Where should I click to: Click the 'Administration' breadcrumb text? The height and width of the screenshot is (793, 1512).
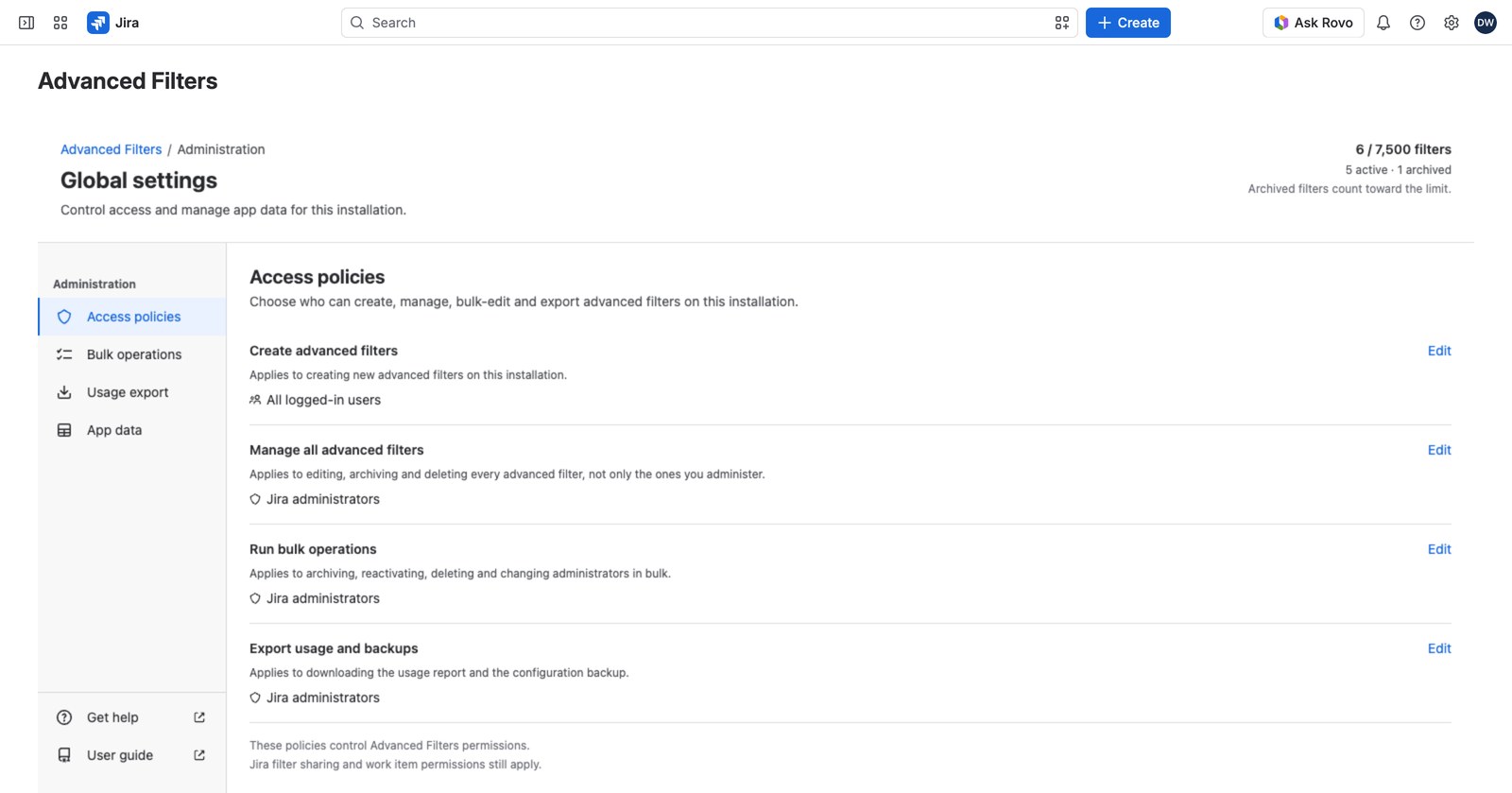pos(221,149)
